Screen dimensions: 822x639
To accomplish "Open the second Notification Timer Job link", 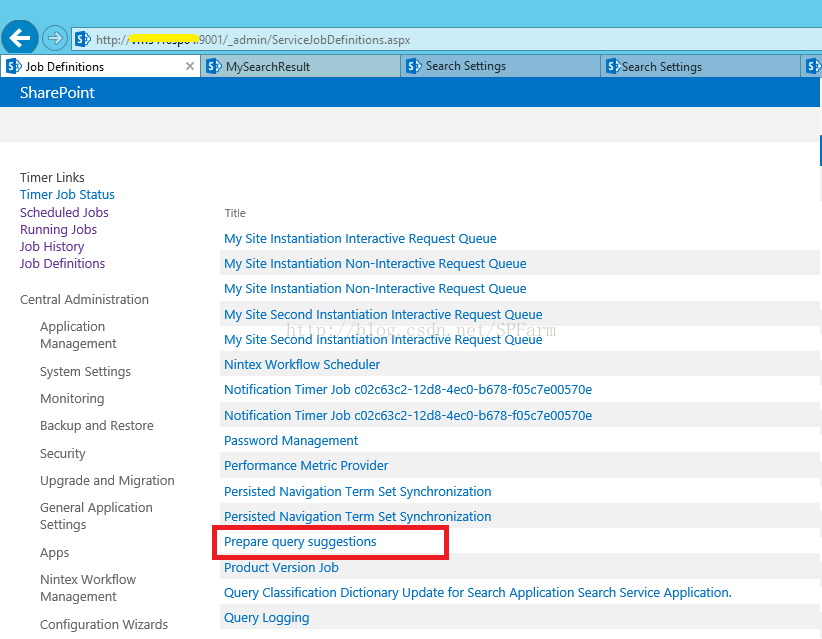I will pyautogui.click(x=408, y=416).
